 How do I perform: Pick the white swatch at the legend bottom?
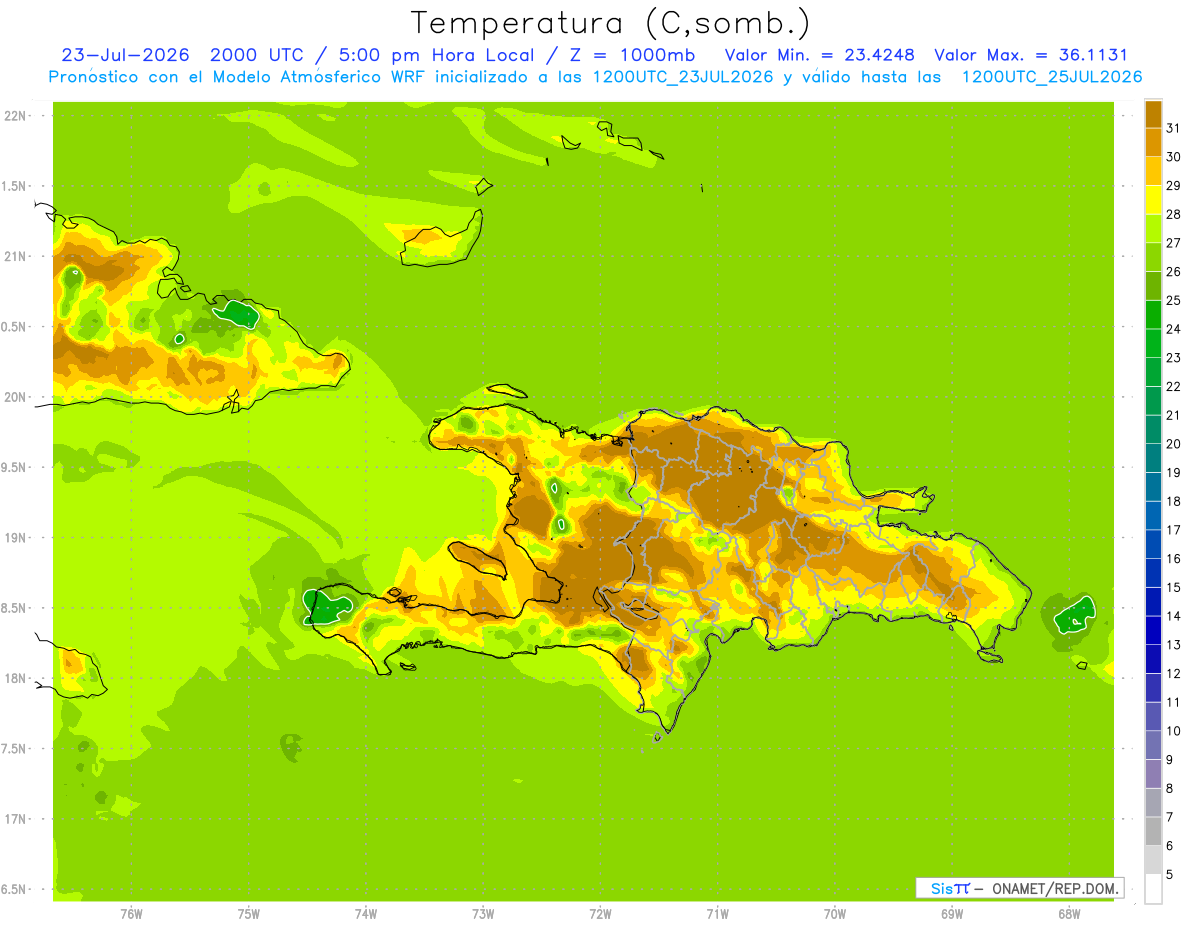(1153, 888)
